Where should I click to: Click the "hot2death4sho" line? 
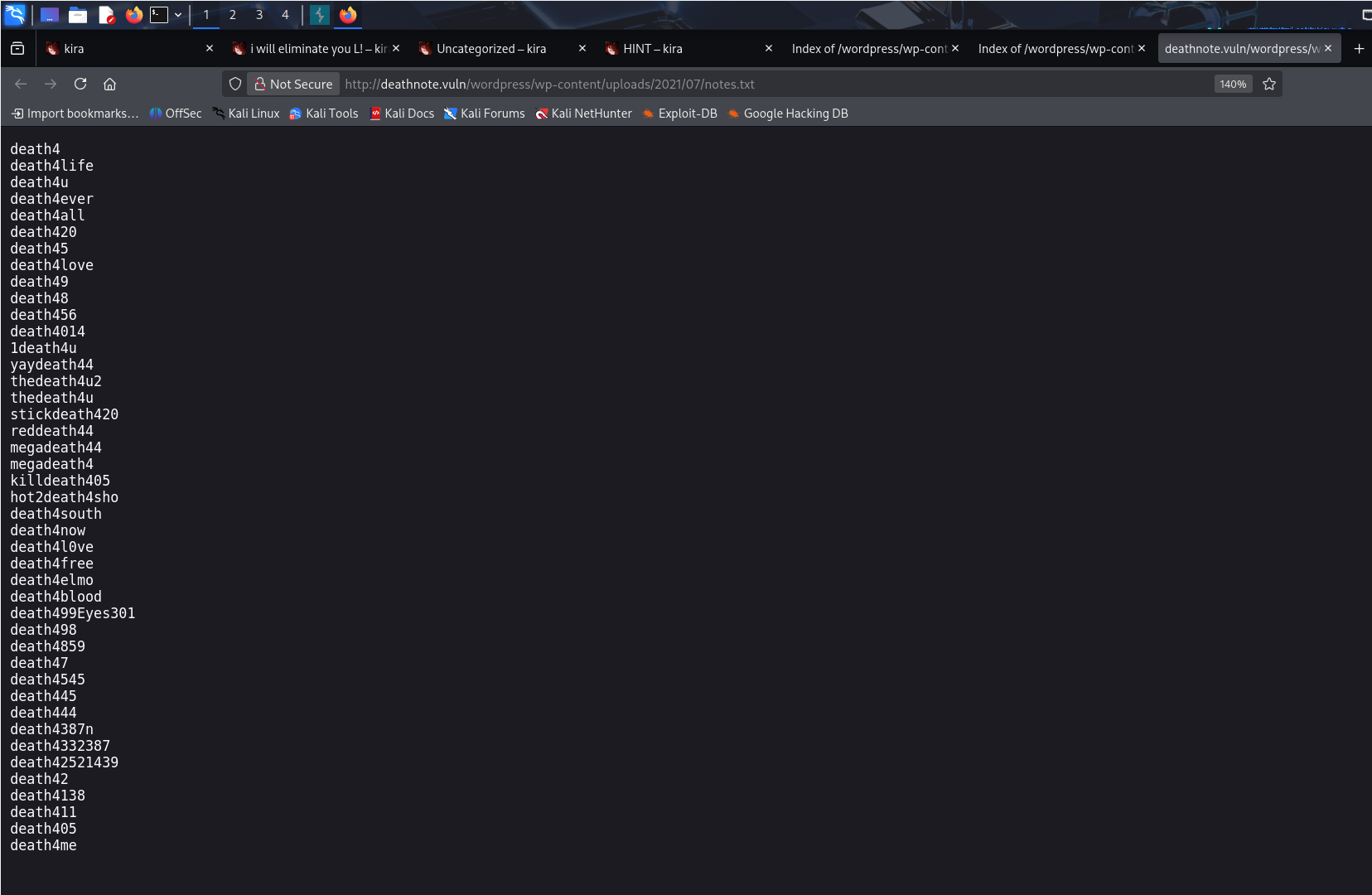click(x=65, y=497)
